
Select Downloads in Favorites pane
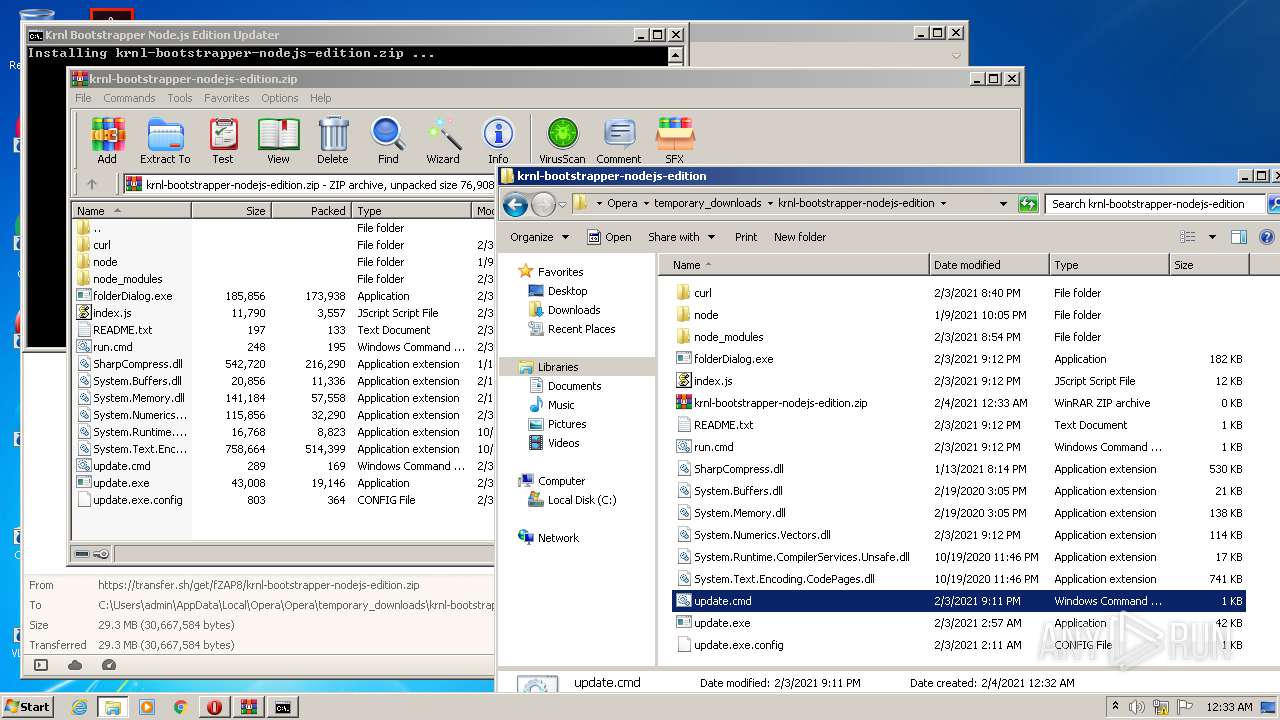pos(574,310)
